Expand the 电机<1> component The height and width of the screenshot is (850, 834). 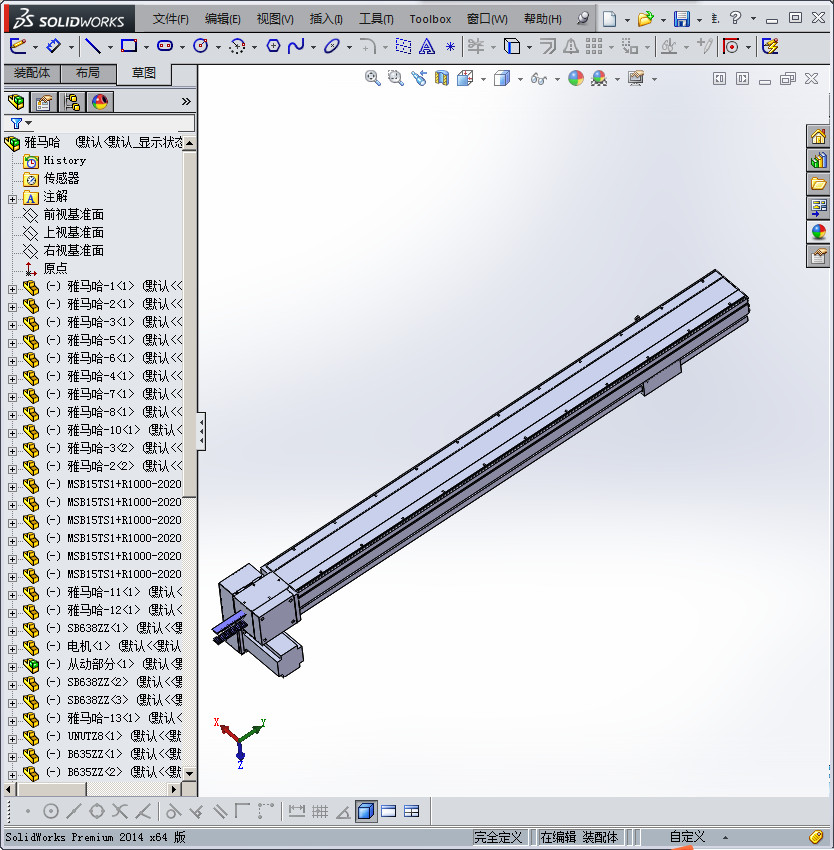tap(12, 649)
